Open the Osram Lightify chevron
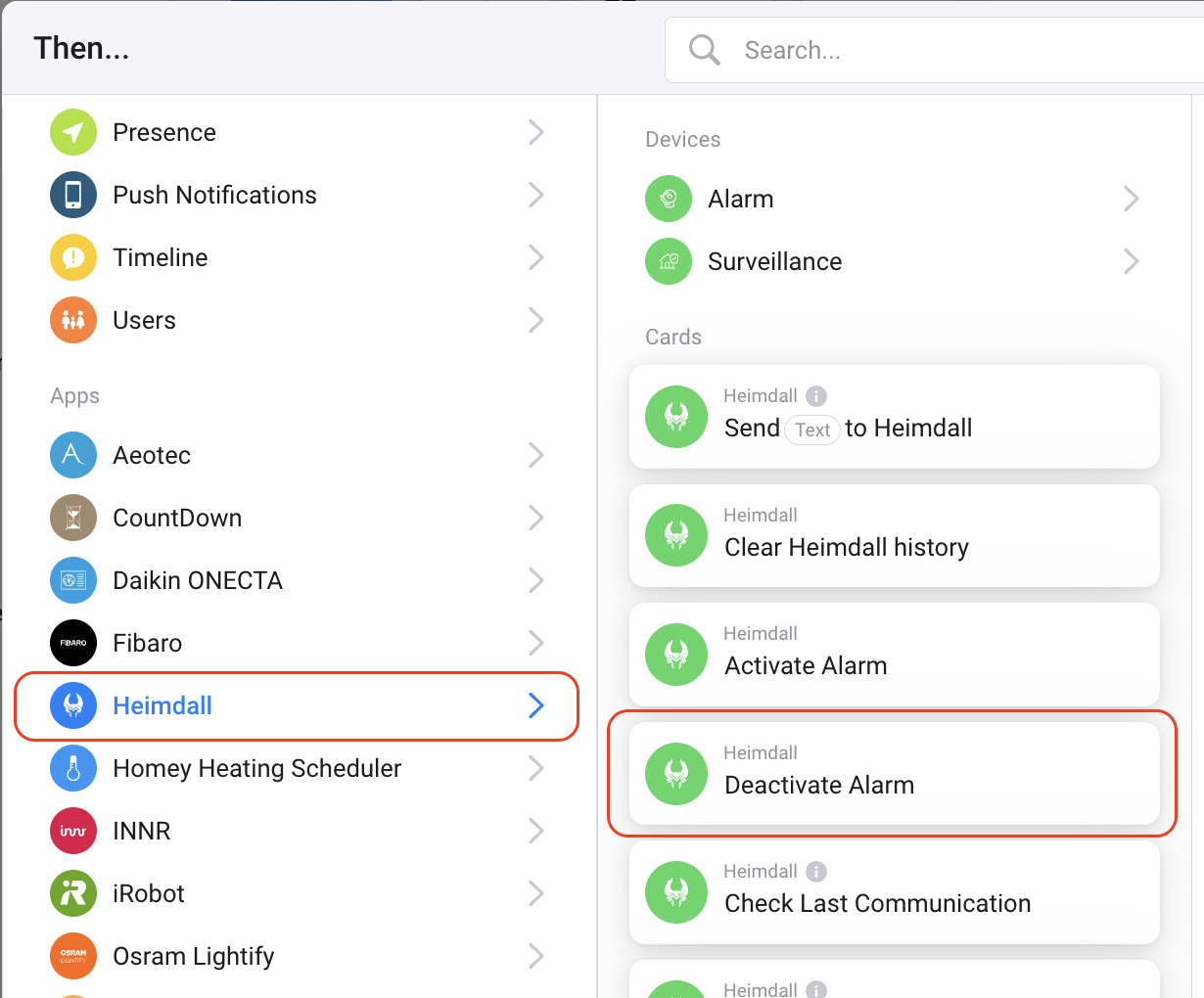Image resolution: width=1204 pixels, height=998 pixels. point(535,956)
